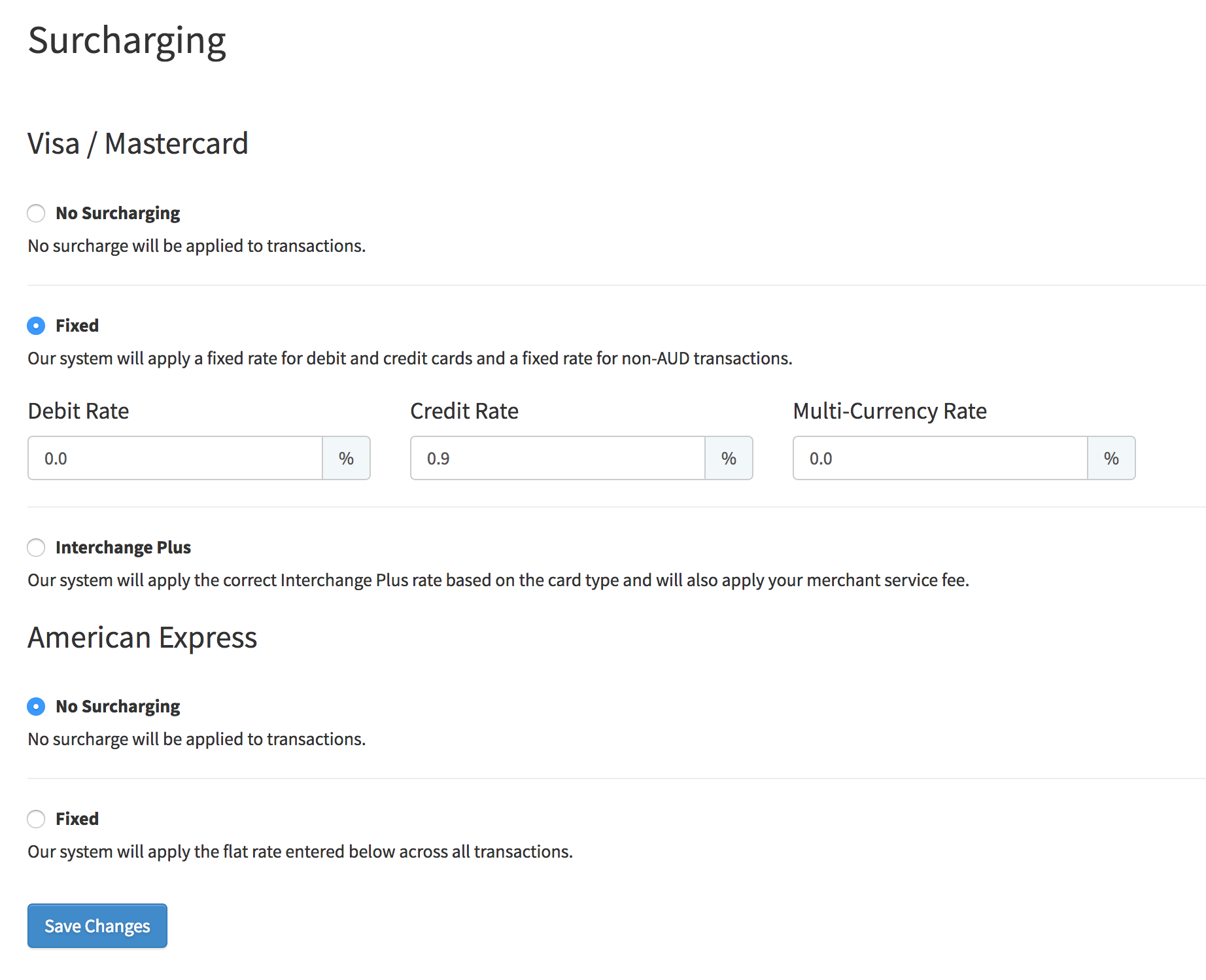Click the No Surcharging label under Visa / Mastercard
The image size is (1206, 980).
118,213
